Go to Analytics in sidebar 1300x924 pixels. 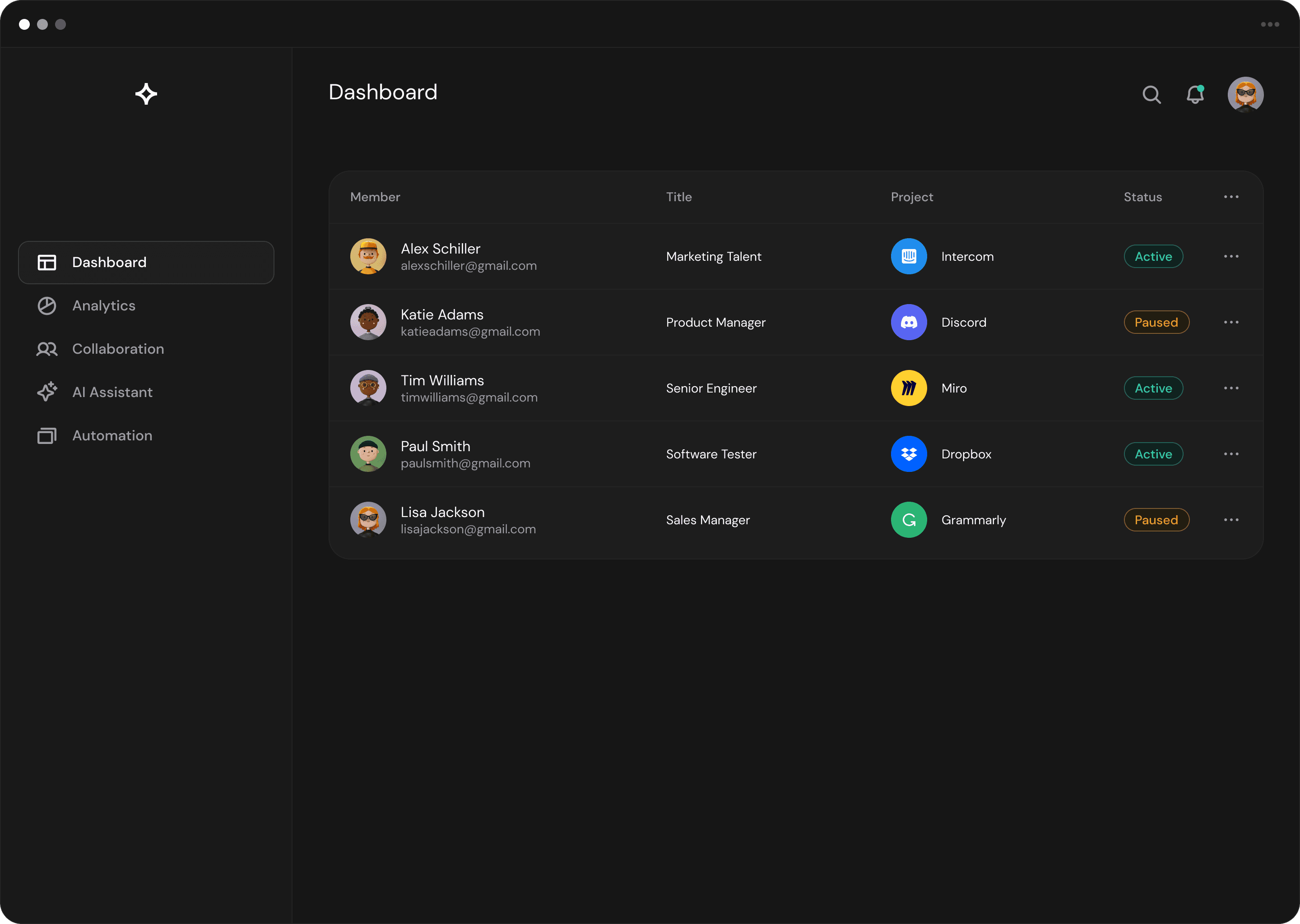pos(103,306)
